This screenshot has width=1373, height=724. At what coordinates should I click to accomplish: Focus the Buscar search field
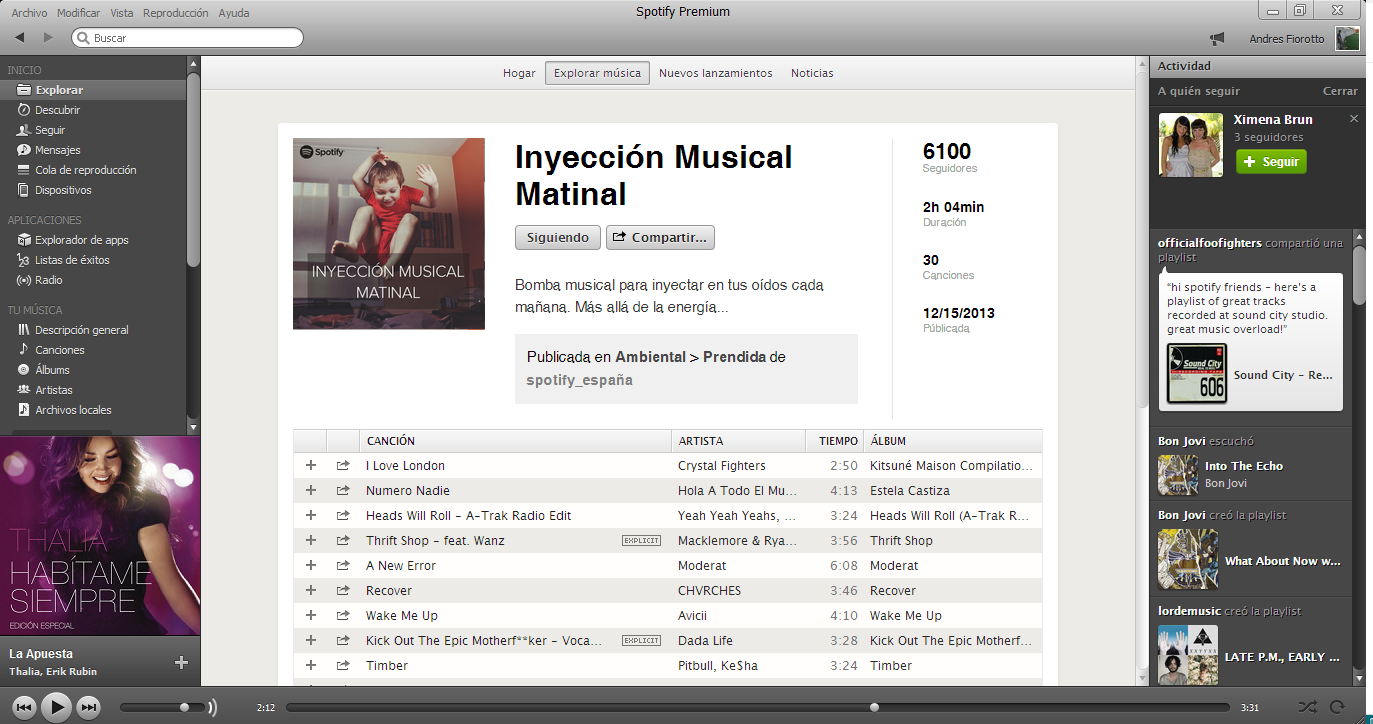coord(188,38)
